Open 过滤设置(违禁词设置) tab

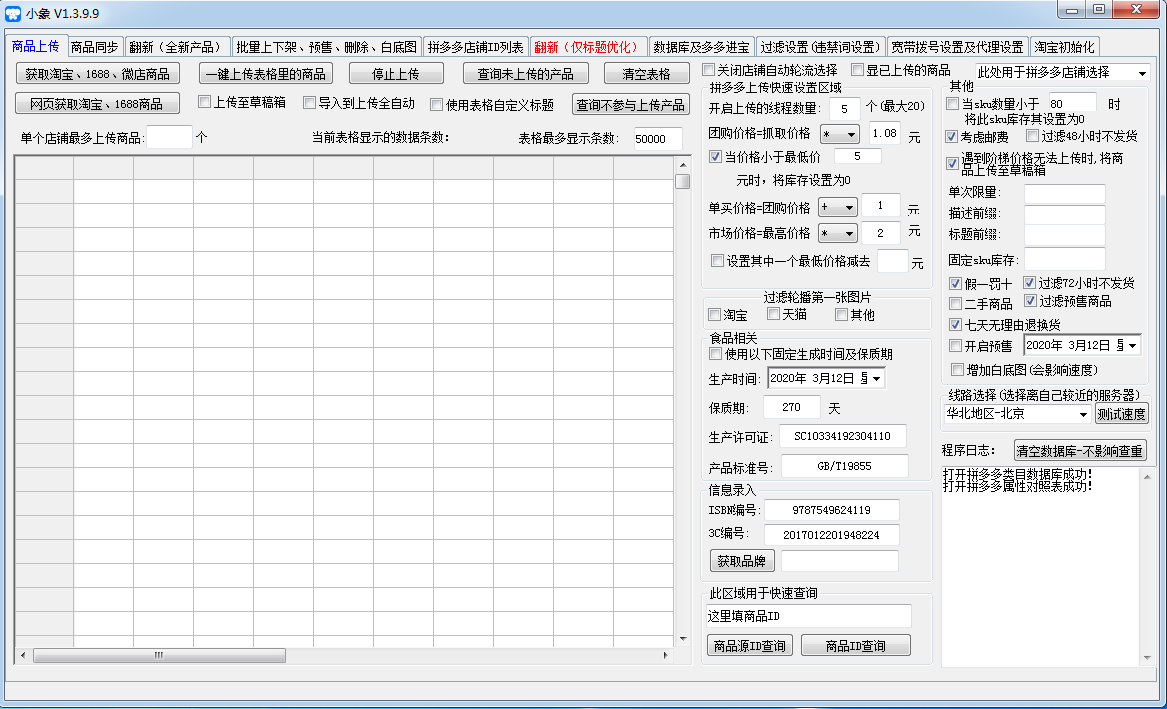(821, 47)
